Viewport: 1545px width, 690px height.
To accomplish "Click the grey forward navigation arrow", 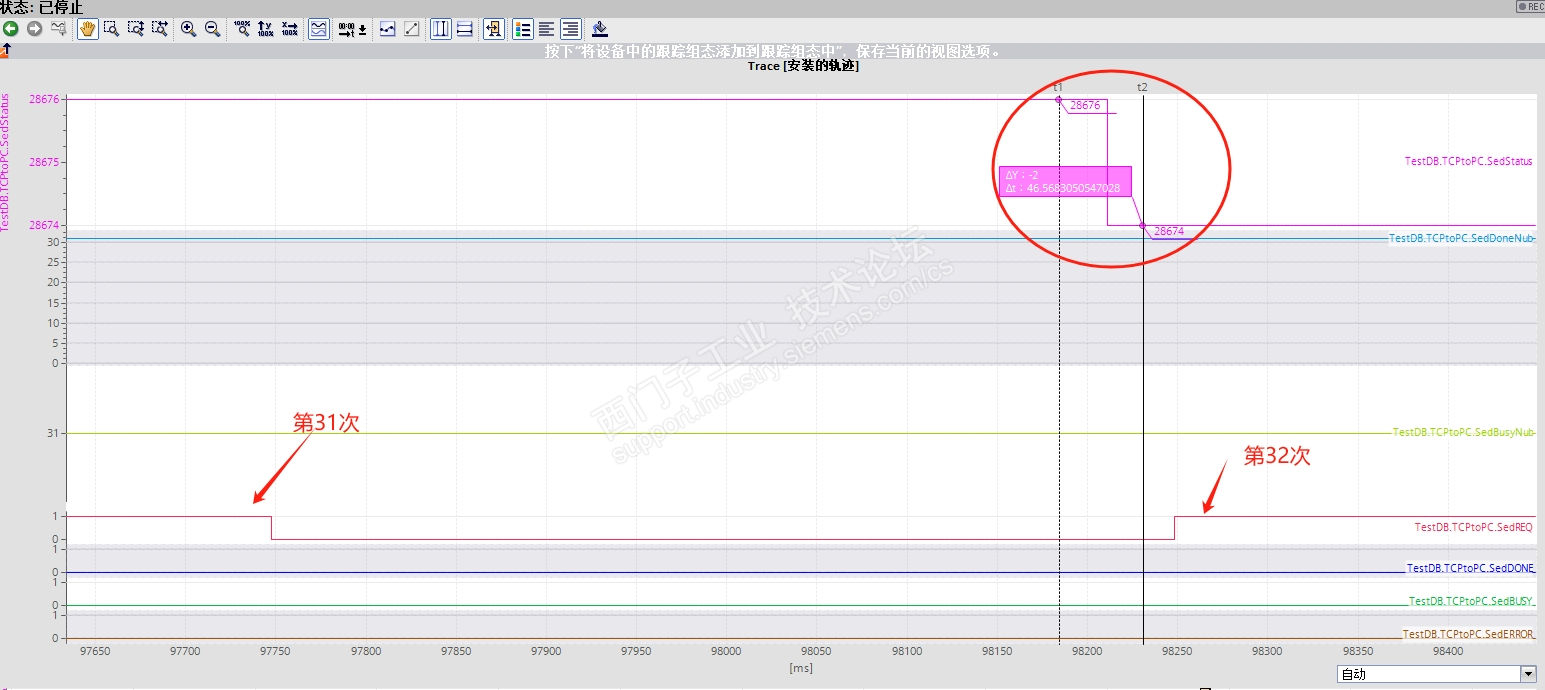I will click(x=35, y=29).
